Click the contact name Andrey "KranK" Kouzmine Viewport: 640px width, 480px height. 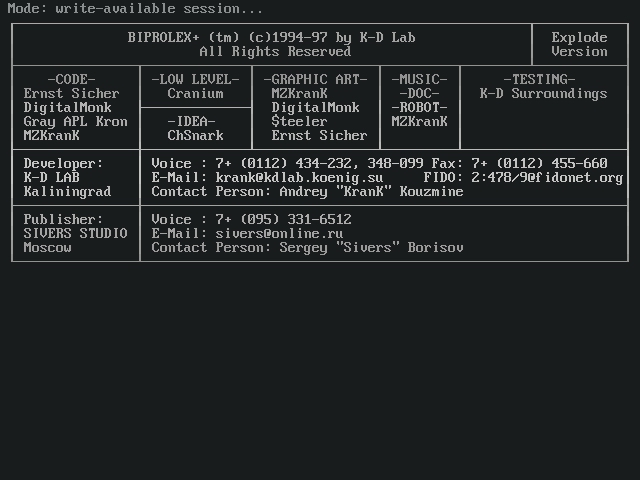pos(371,191)
